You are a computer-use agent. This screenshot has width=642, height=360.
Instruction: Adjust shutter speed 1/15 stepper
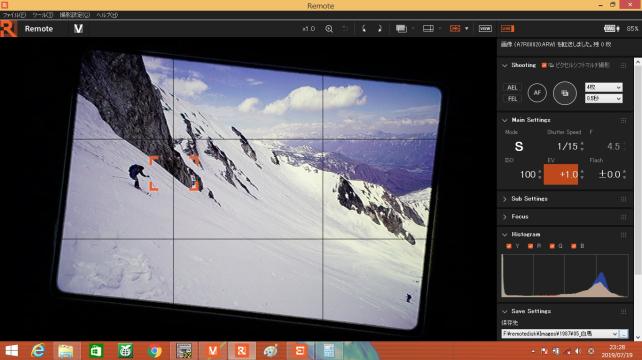pyautogui.click(x=582, y=146)
